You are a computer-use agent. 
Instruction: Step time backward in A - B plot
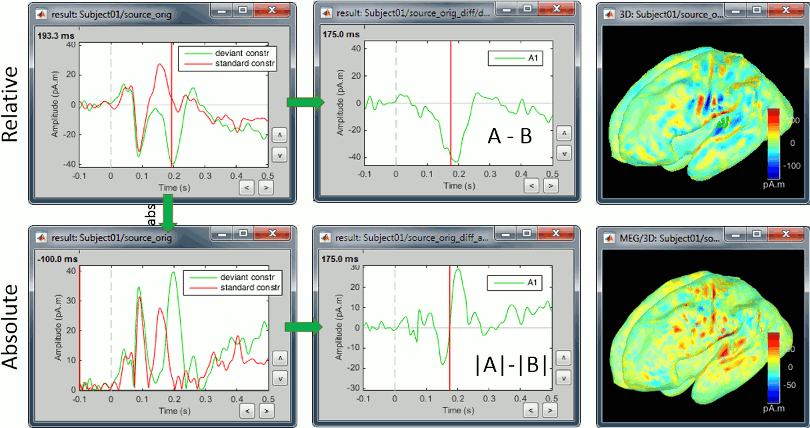pos(533,186)
